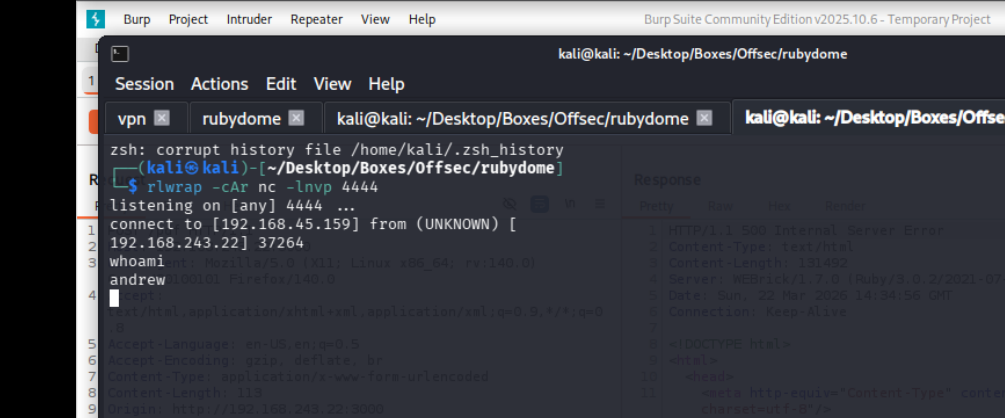Select the third kali@kali rubydome tab
Screen dimensions: 1005x418
(512, 119)
